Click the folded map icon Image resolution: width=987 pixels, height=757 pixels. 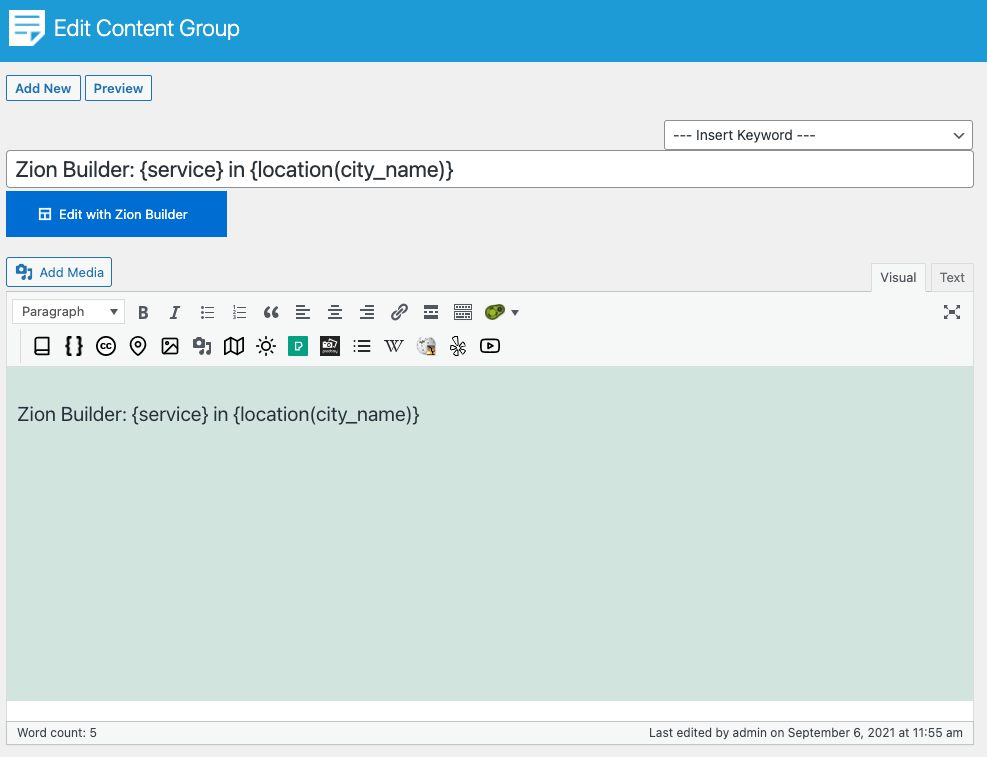[x=234, y=346]
